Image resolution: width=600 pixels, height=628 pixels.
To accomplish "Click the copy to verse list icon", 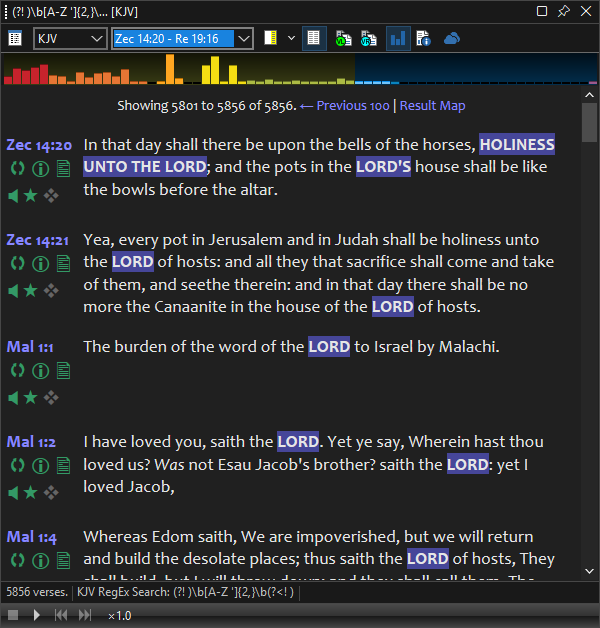I will [343, 38].
